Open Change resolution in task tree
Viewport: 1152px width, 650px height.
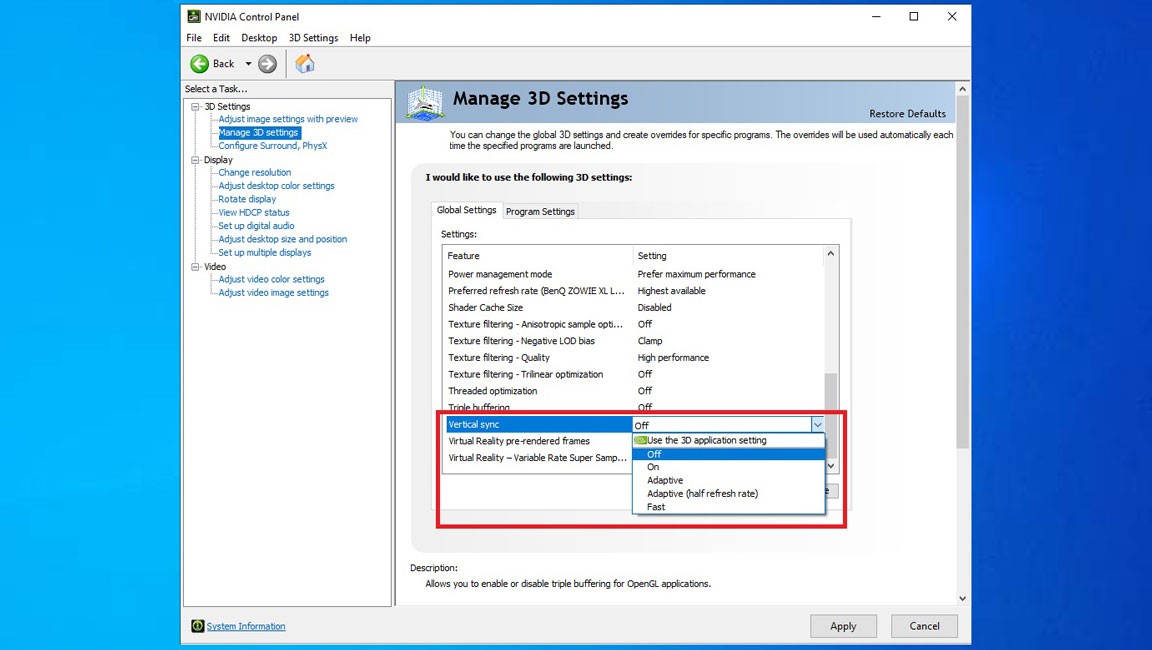click(x=255, y=172)
